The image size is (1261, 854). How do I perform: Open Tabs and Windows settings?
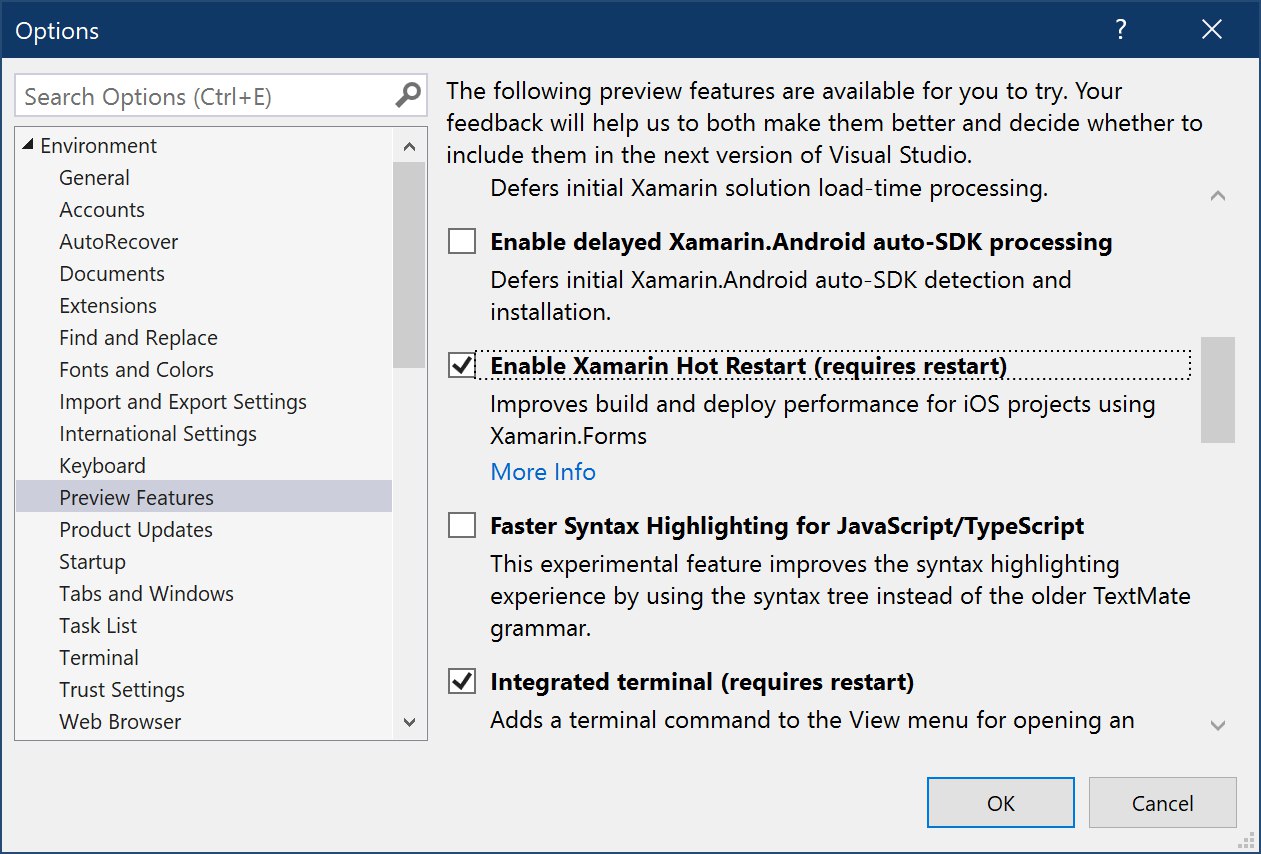click(x=146, y=594)
